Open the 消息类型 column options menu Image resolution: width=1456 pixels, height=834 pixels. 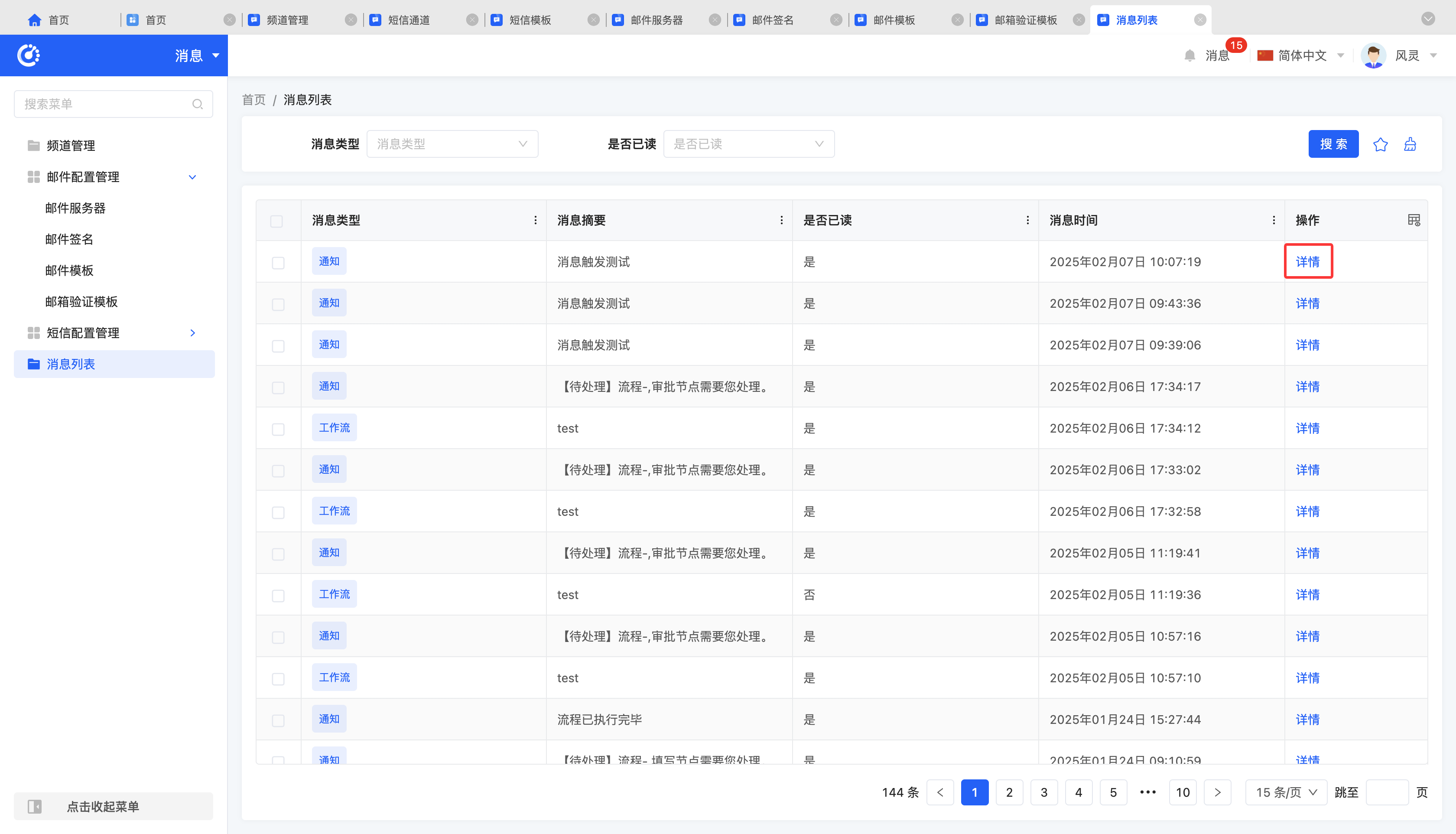(535, 220)
